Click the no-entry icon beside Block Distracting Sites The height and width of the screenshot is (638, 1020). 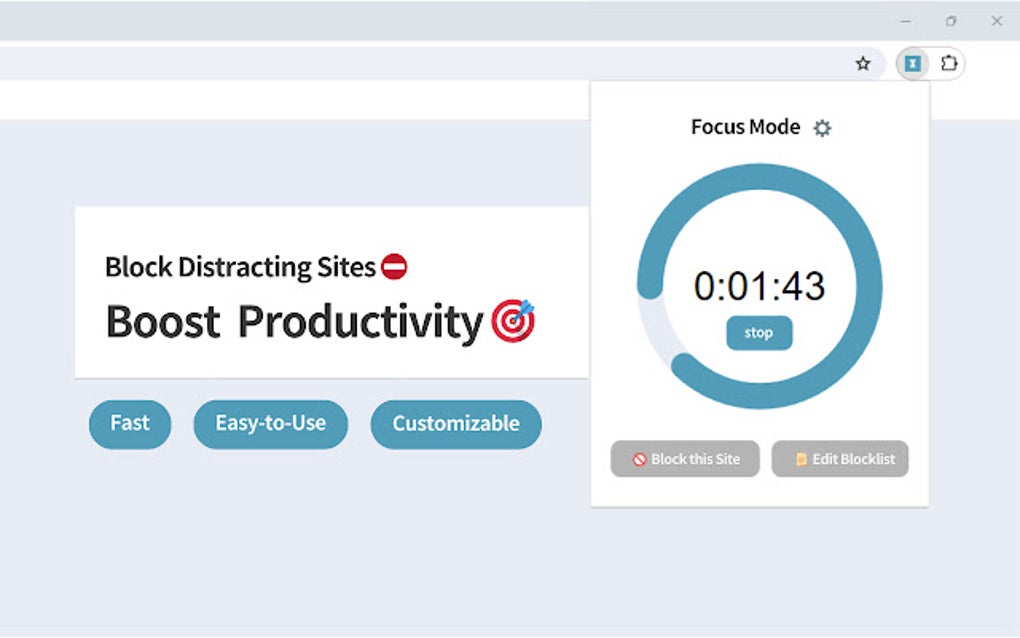point(396,266)
